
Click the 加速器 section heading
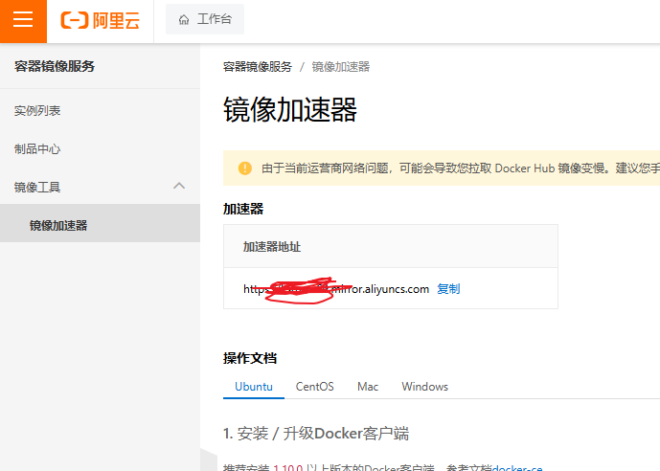coord(243,209)
